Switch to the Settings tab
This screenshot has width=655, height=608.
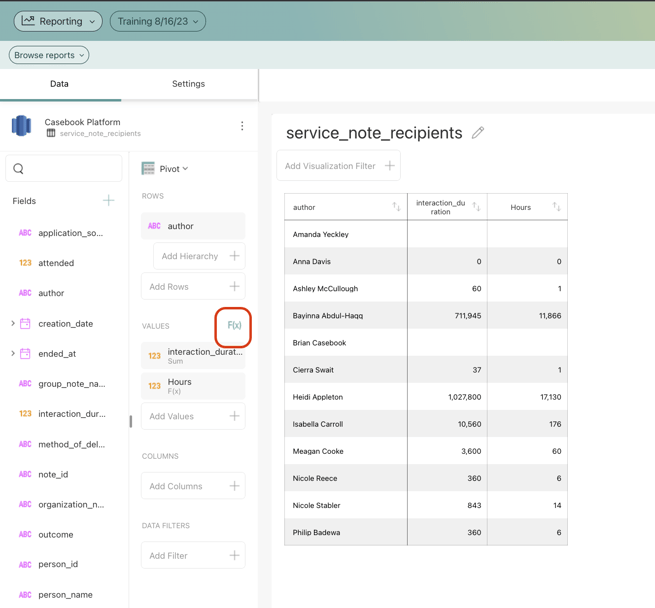(188, 84)
